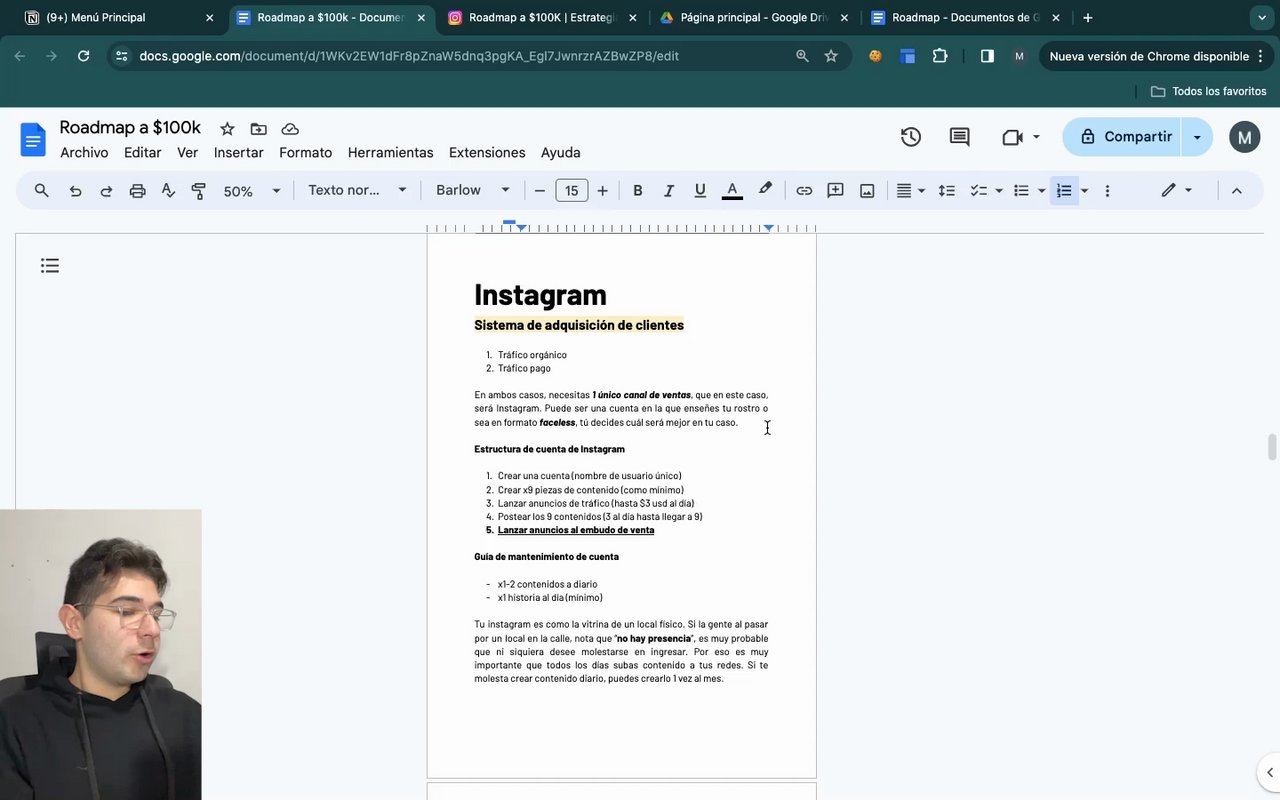This screenshot has width=1280, height=800.
Task: Open the Ver menu
Action: coord(187,153)
